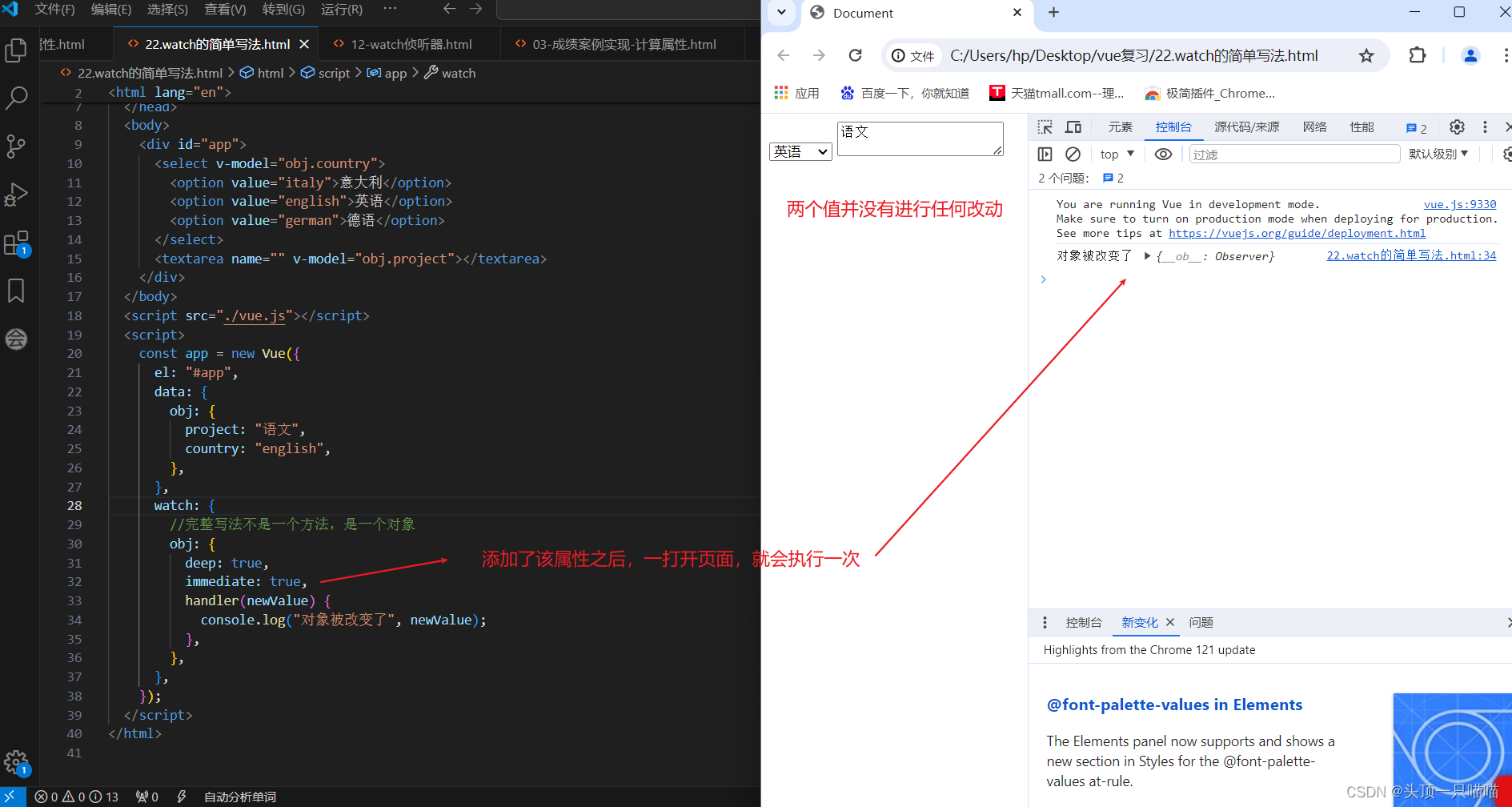The height and width of the screenshot is (807, 1512).
Task: Open the 编辑(E) menu
Action: coord(111,10)
